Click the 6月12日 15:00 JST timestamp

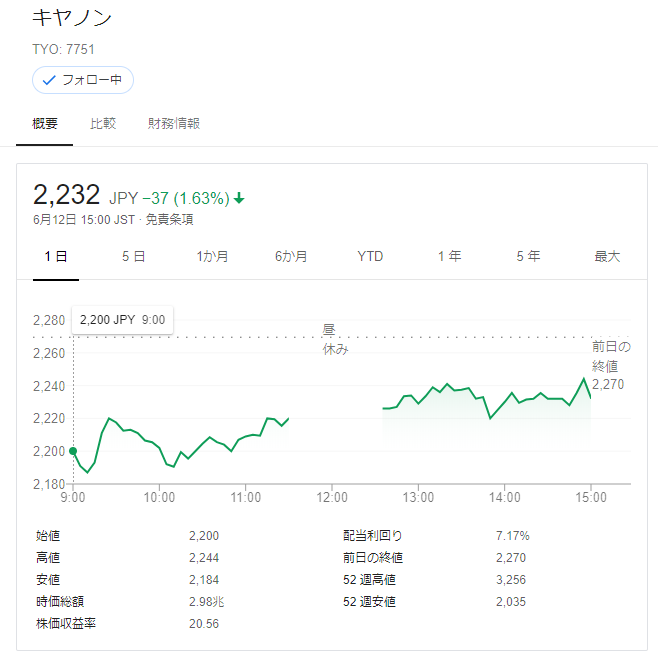(84, 220)
